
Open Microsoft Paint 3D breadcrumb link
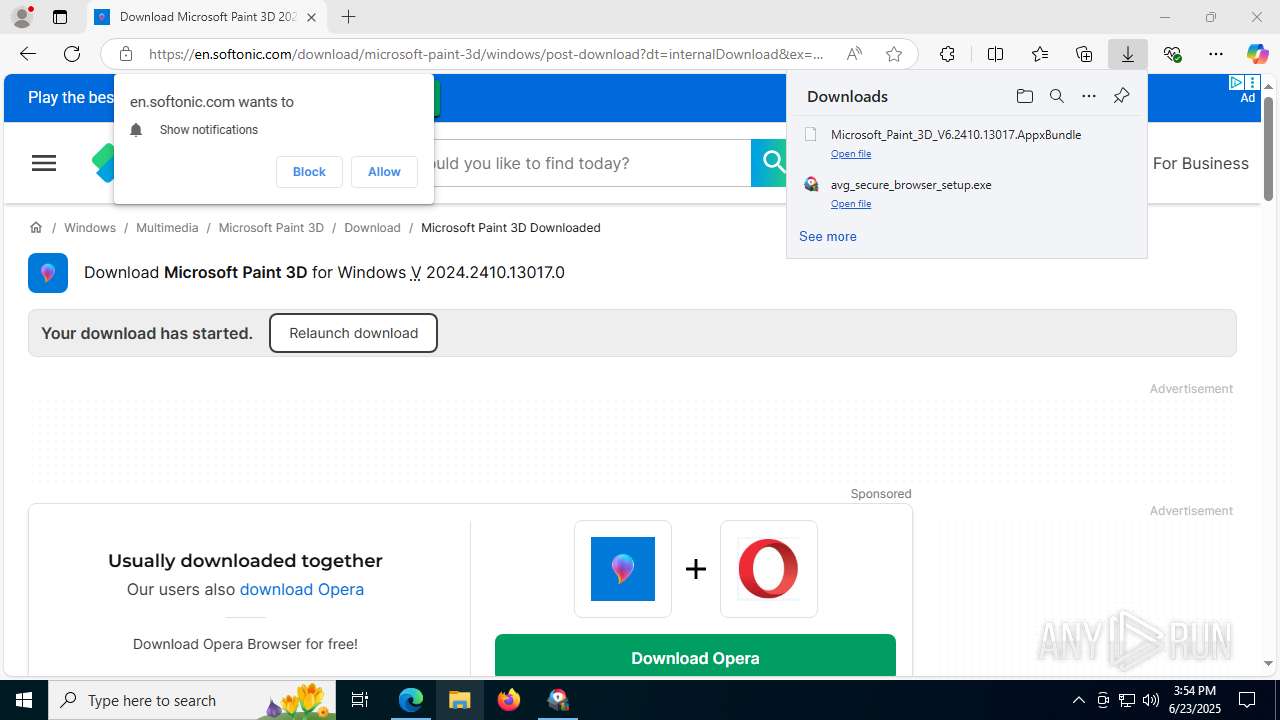[271, 228]
